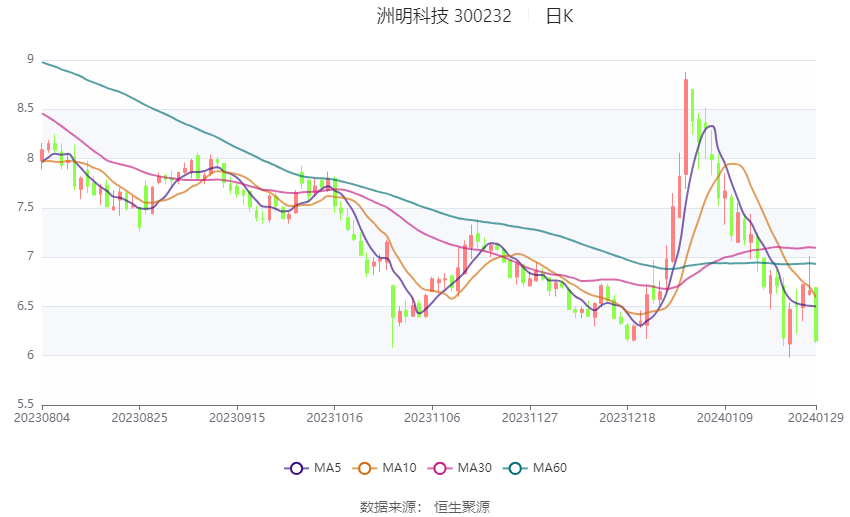Click the 20240109 date axis label

pyautogui.click(x=725, y=418)
